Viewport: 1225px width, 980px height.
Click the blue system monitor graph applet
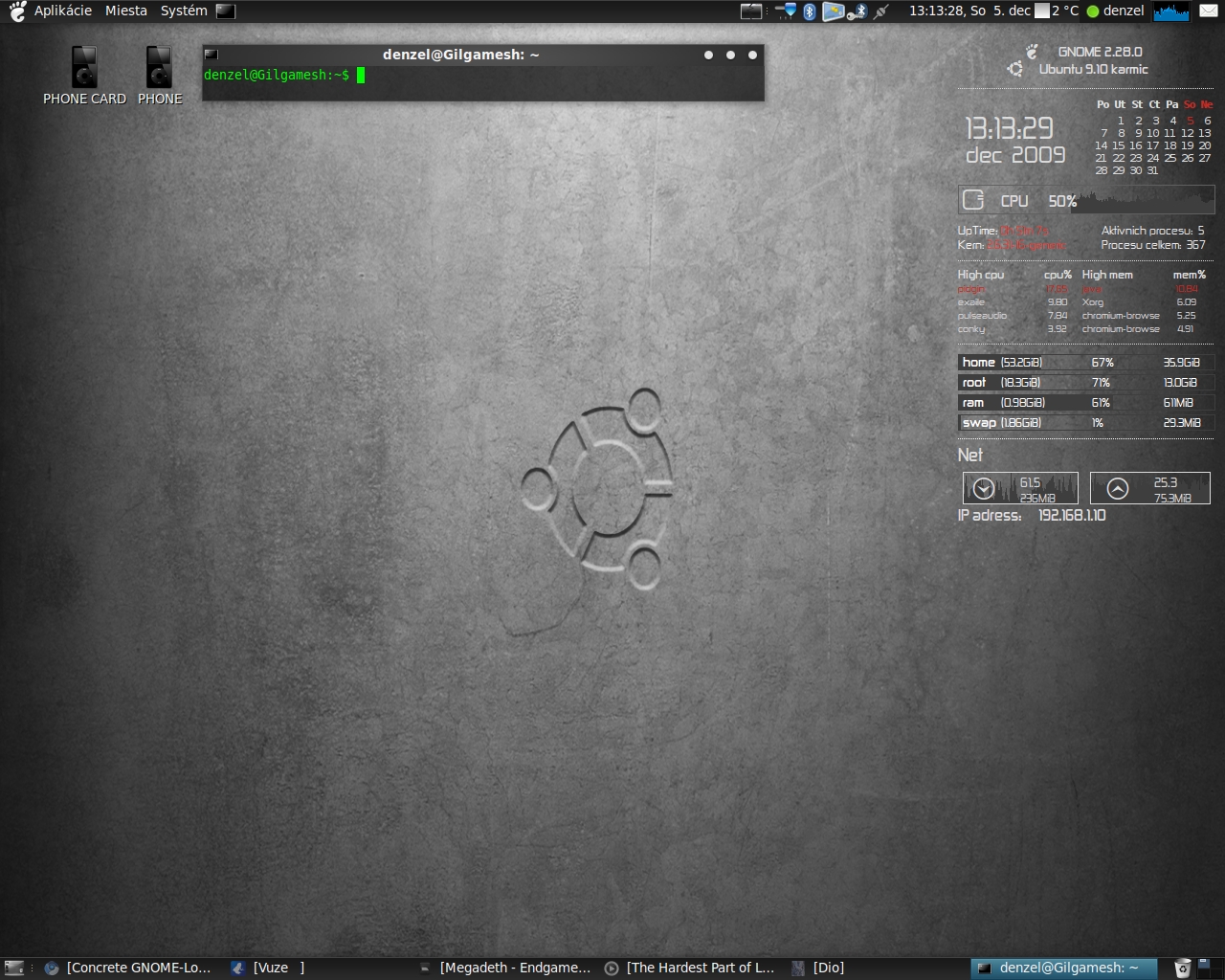tap(1171, 11)
